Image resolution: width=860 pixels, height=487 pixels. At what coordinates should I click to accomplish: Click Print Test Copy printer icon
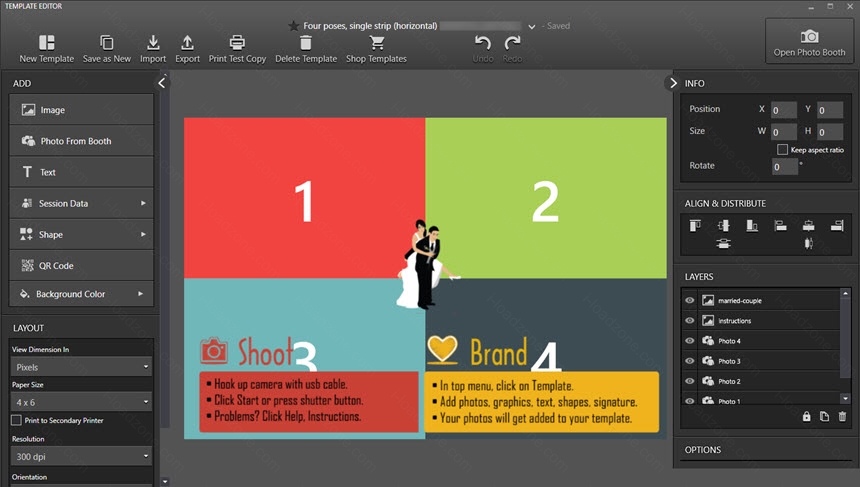pyautogui.click(x=237, y=43)
